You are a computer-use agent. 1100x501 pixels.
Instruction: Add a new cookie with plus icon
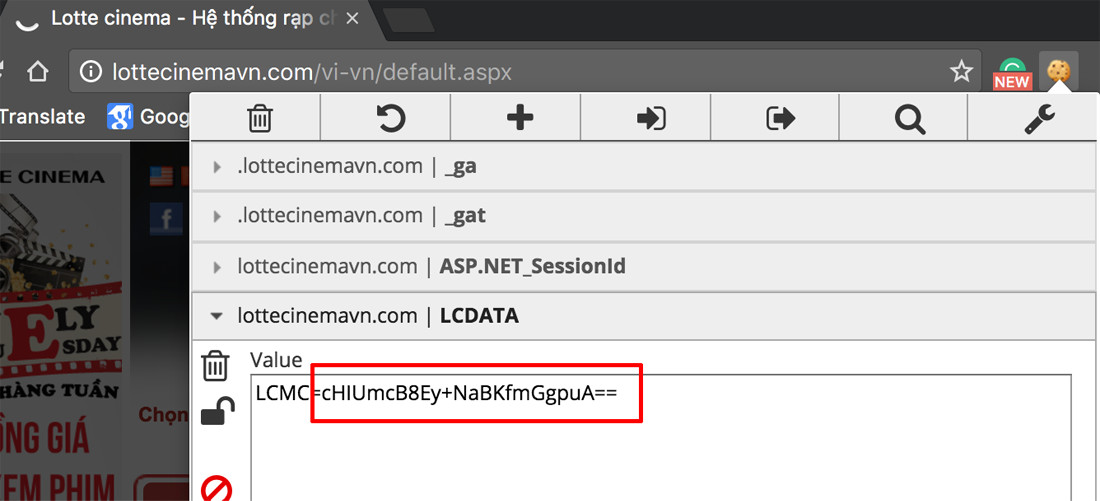[x=520, y=118]
